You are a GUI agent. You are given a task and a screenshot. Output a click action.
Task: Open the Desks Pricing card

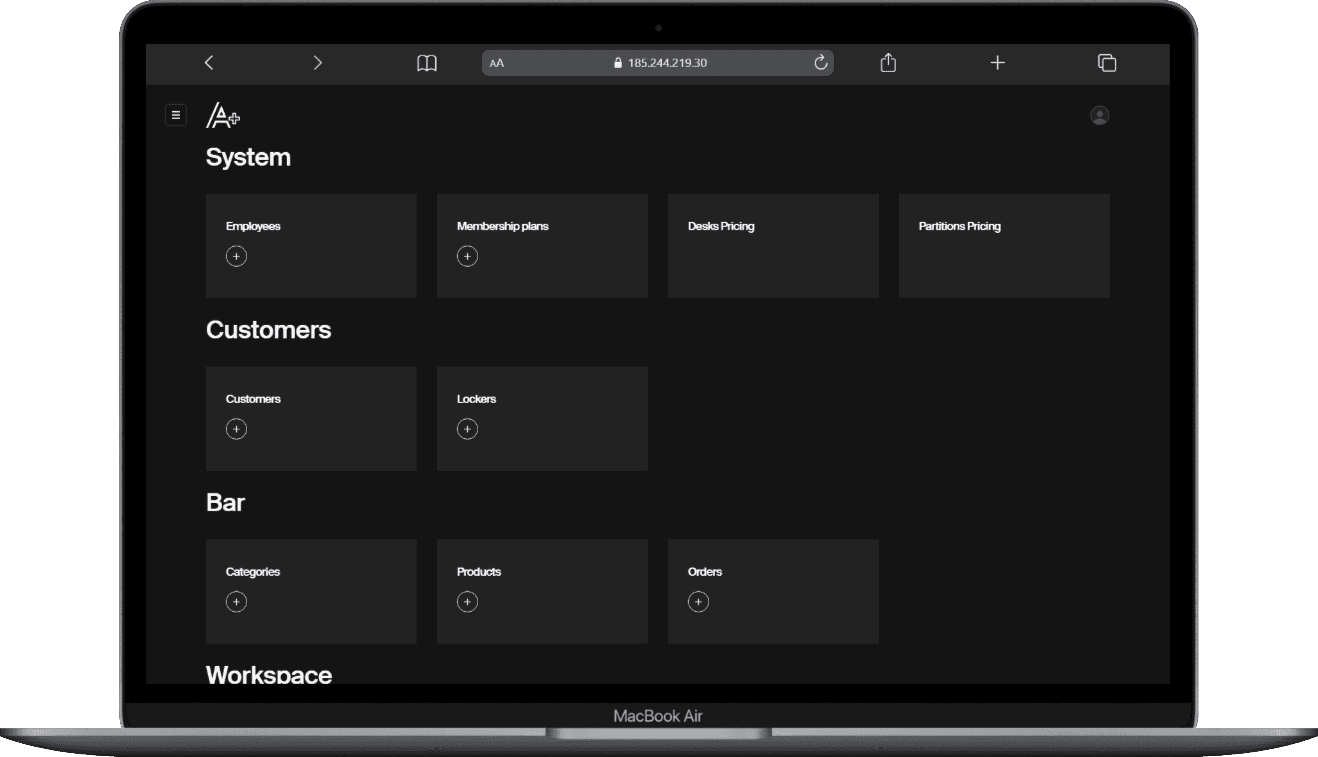773,246
